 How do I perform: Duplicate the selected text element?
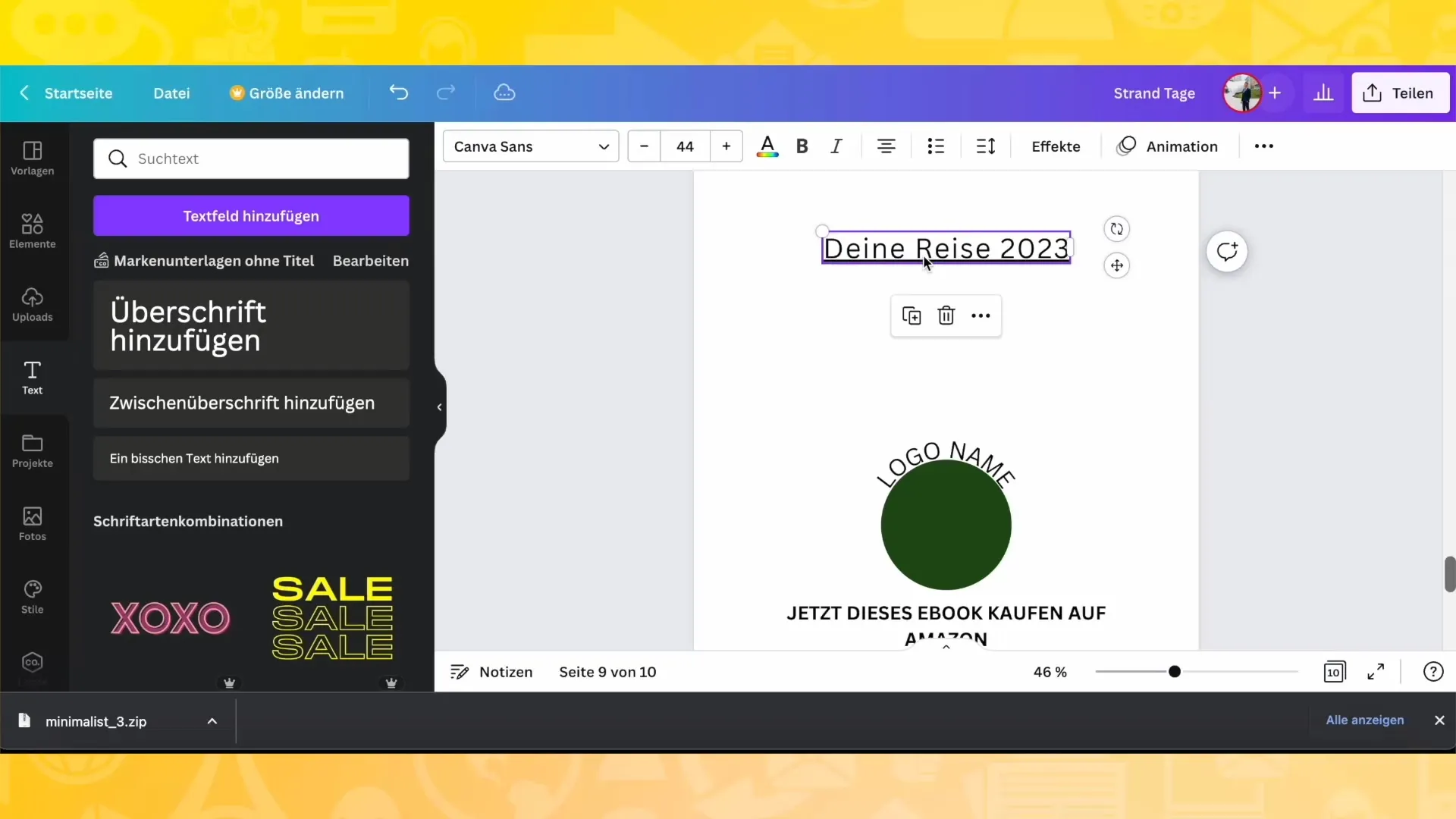912,315
